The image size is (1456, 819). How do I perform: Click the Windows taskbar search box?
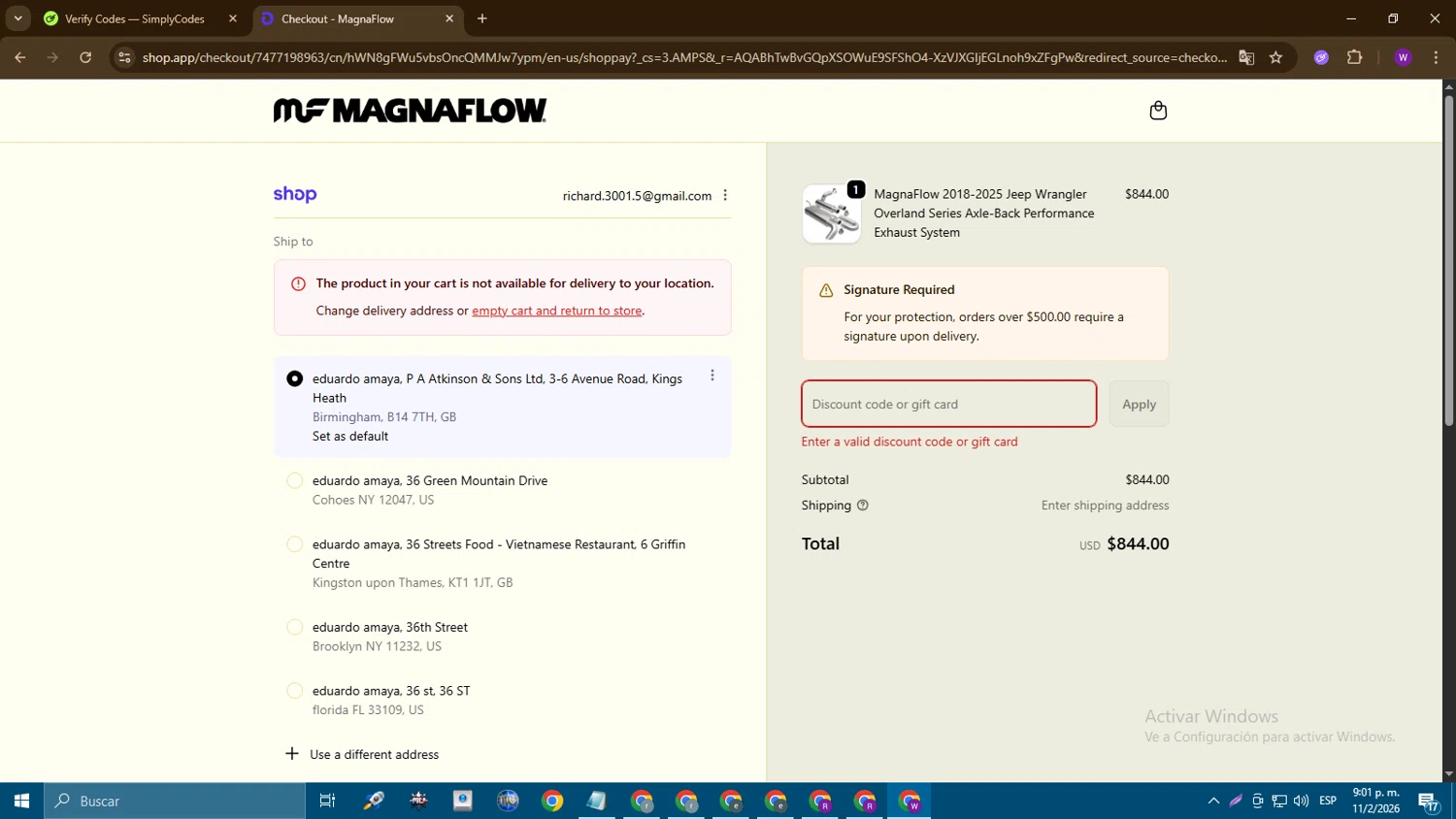coord(175,801)
